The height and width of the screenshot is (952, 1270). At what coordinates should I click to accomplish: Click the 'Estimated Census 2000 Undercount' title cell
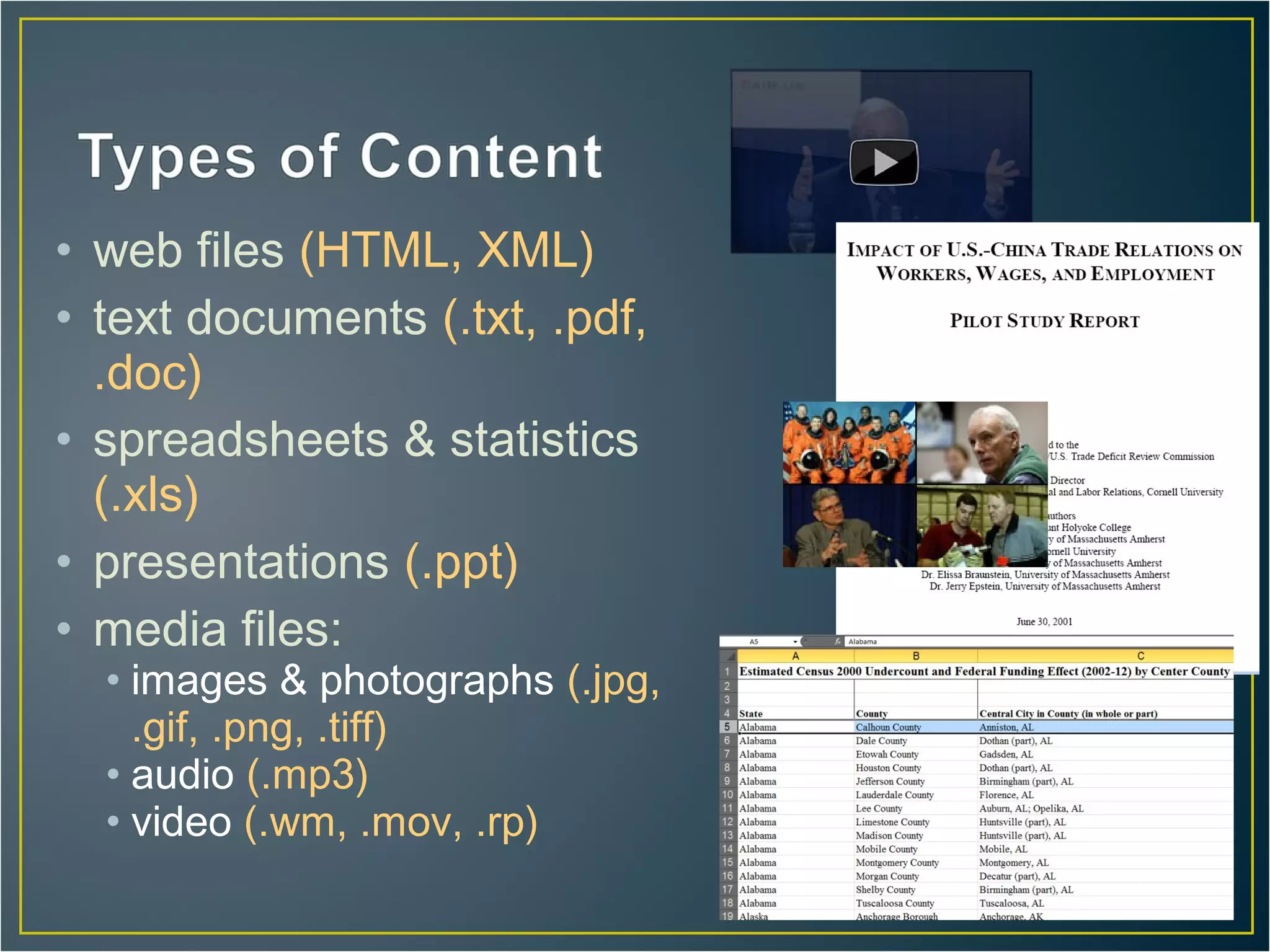tap(984, 671)
